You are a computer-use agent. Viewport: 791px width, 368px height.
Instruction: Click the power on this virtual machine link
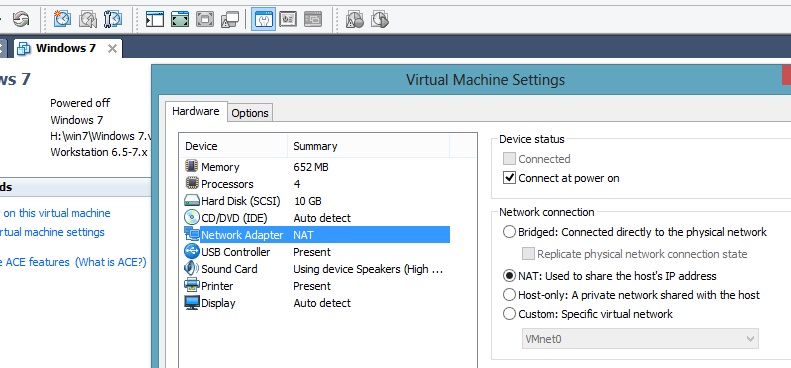[56, 213]
